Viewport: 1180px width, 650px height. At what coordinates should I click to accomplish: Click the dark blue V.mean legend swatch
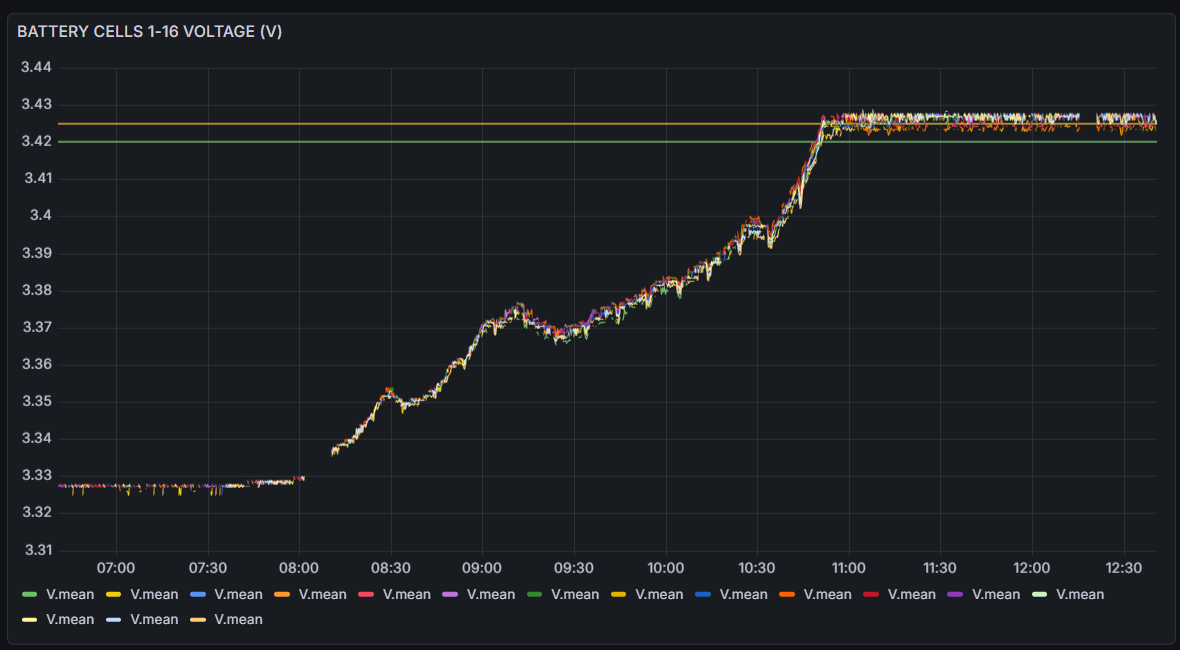click(x=702, y=595)
